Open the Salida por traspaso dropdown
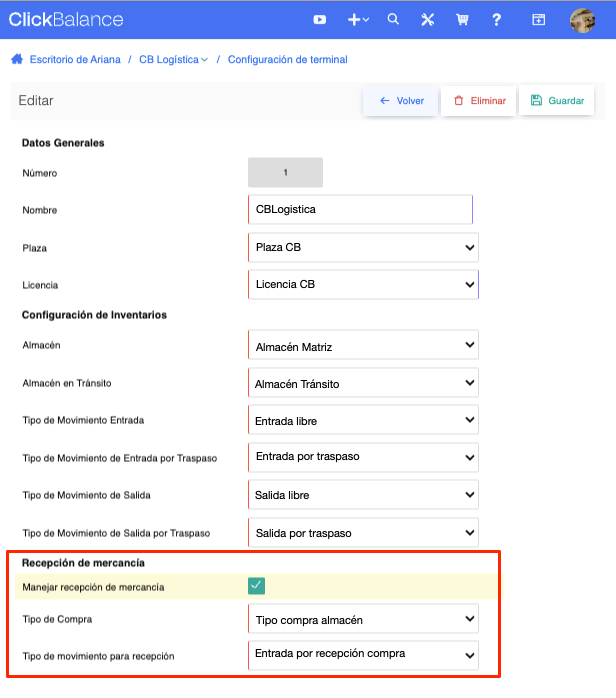 [363, 532]
